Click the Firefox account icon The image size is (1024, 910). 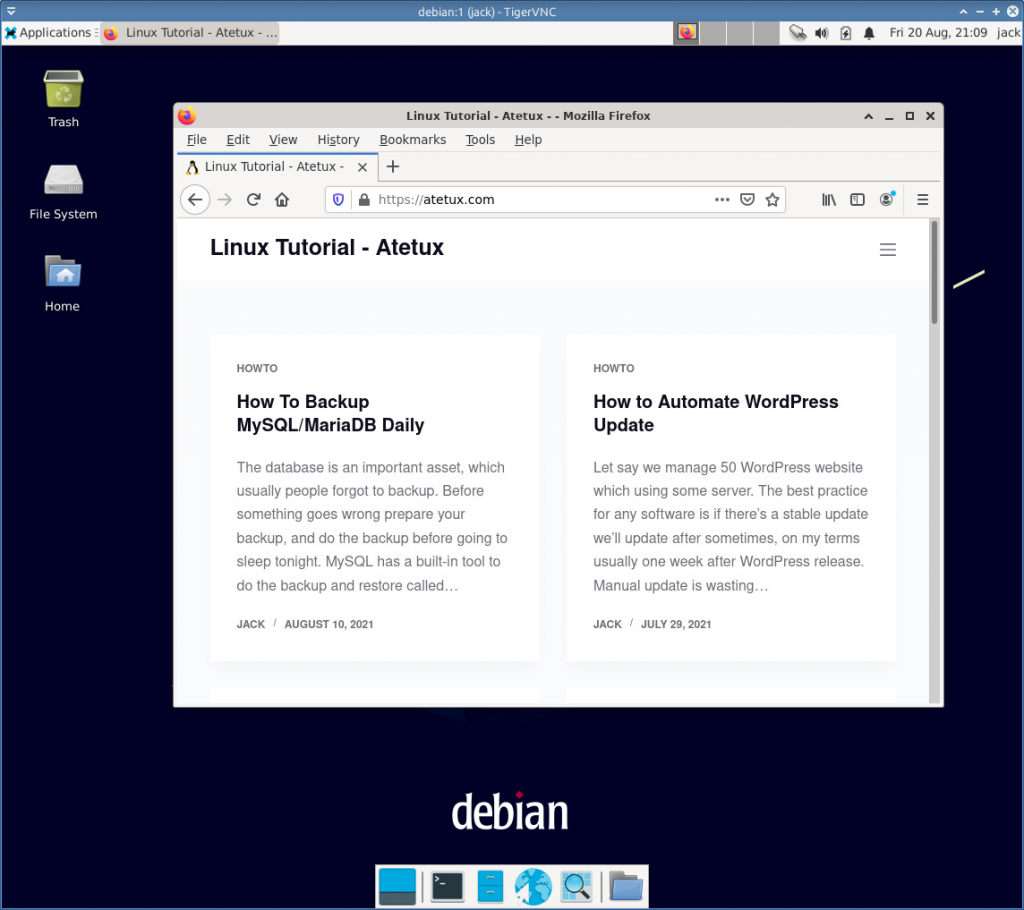pyautogui.click(x=887, y=199)
